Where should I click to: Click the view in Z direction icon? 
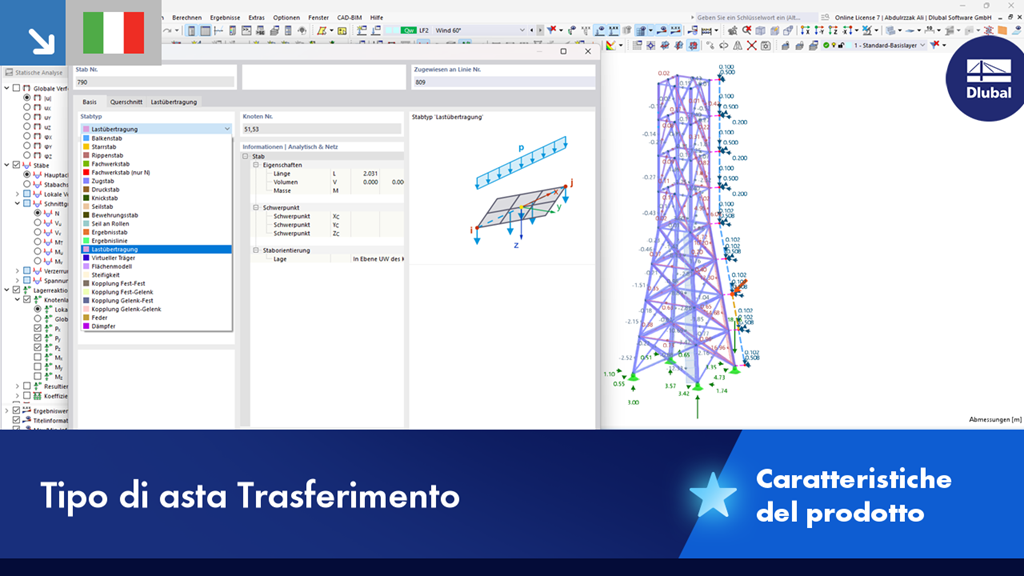coord(833,30)
